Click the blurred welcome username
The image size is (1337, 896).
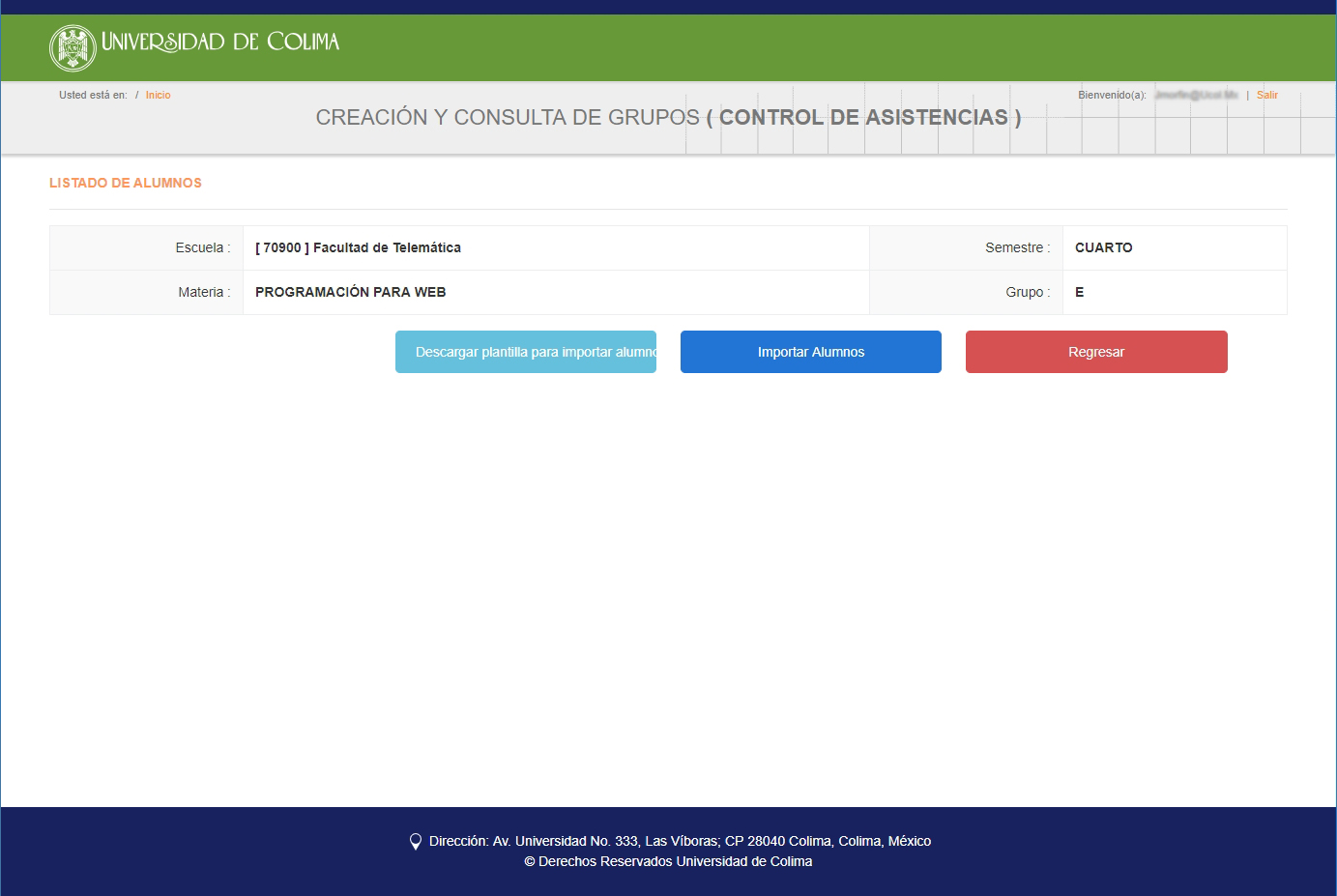tap(1196, 95)
